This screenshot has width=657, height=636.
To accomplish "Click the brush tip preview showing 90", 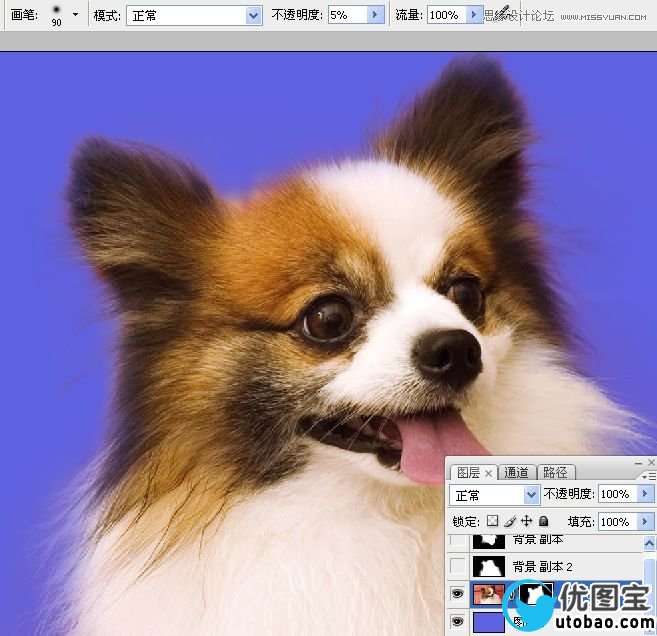I will 56,15.
